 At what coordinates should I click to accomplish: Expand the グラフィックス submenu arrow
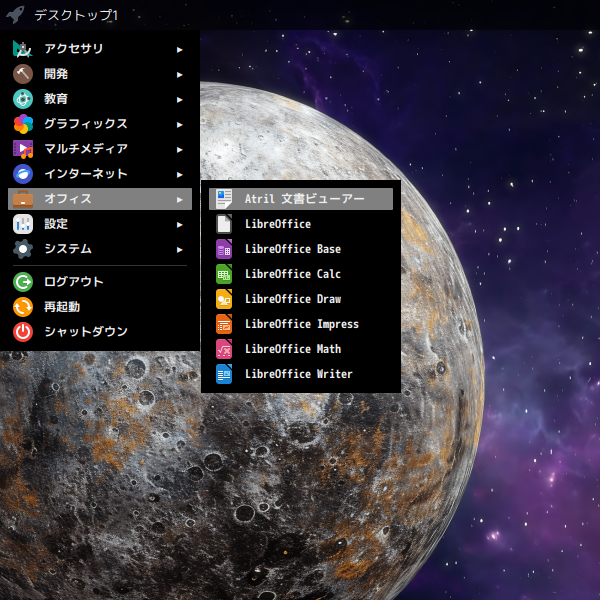click(180, 124)
